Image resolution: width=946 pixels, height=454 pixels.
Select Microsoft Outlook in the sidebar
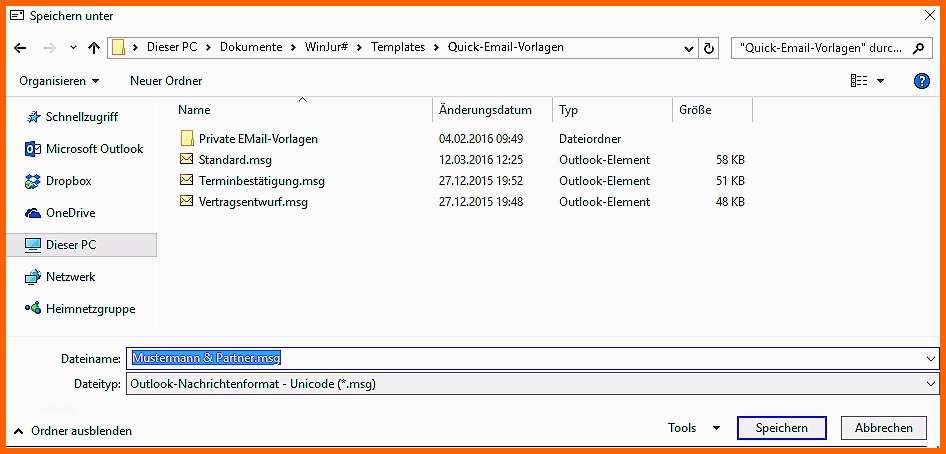(x=95, y=149)
